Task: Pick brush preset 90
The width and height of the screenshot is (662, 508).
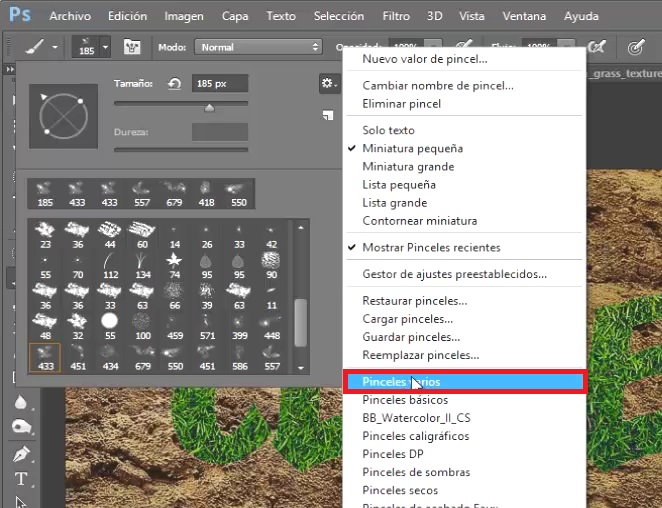Action: [x=271, y=266]
